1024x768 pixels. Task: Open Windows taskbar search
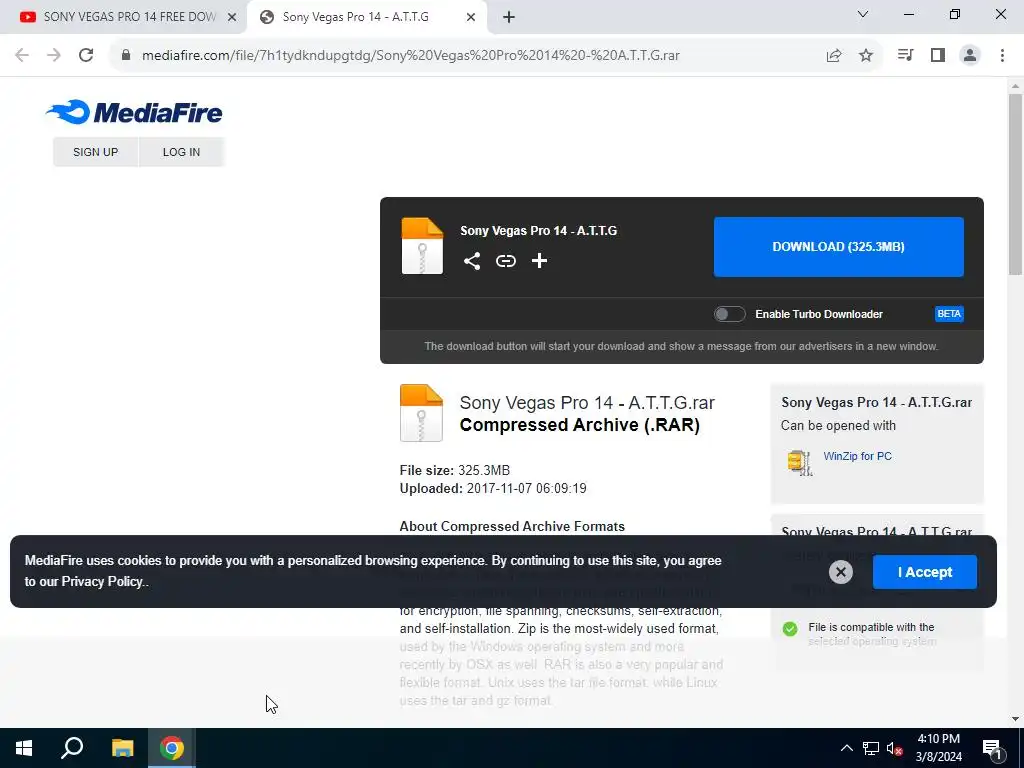click(72, 748)
